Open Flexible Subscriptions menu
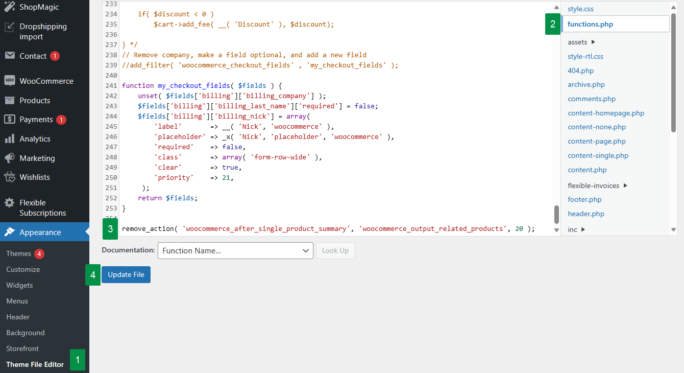The image size is (684, 373). tap(44, 208)
